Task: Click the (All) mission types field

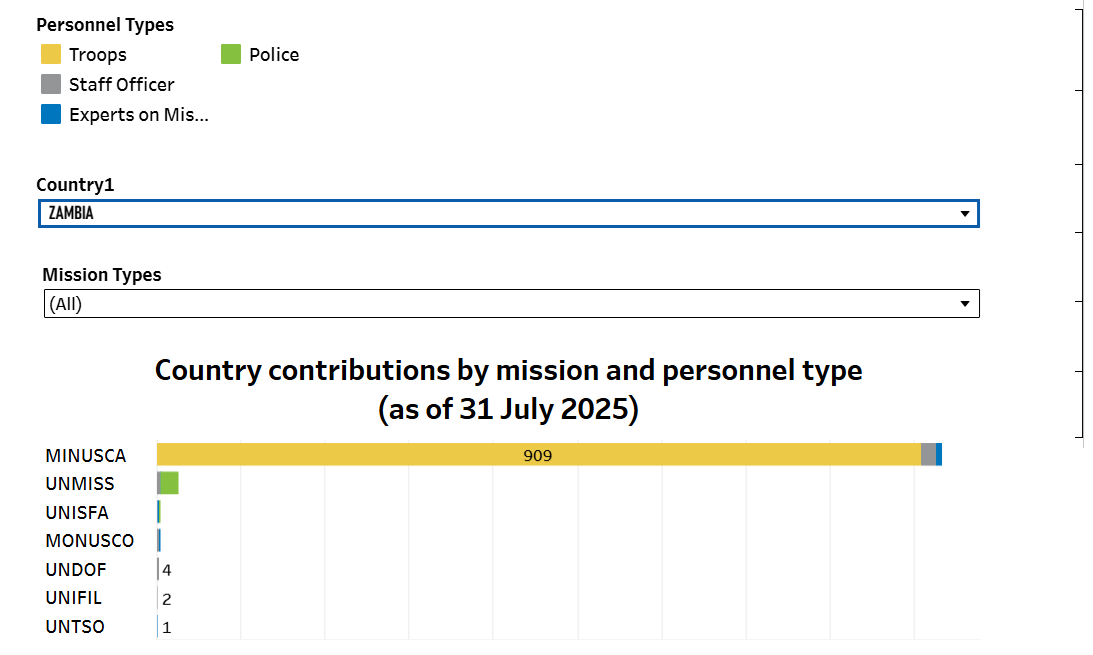Action: (x=512, y=304)
